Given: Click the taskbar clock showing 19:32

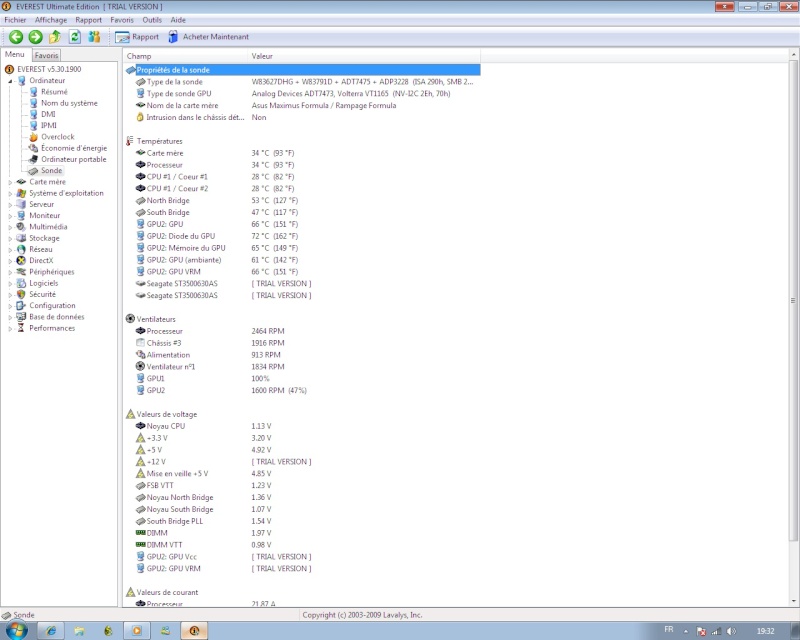Looking at the screenshot, I should click(765, 631).
